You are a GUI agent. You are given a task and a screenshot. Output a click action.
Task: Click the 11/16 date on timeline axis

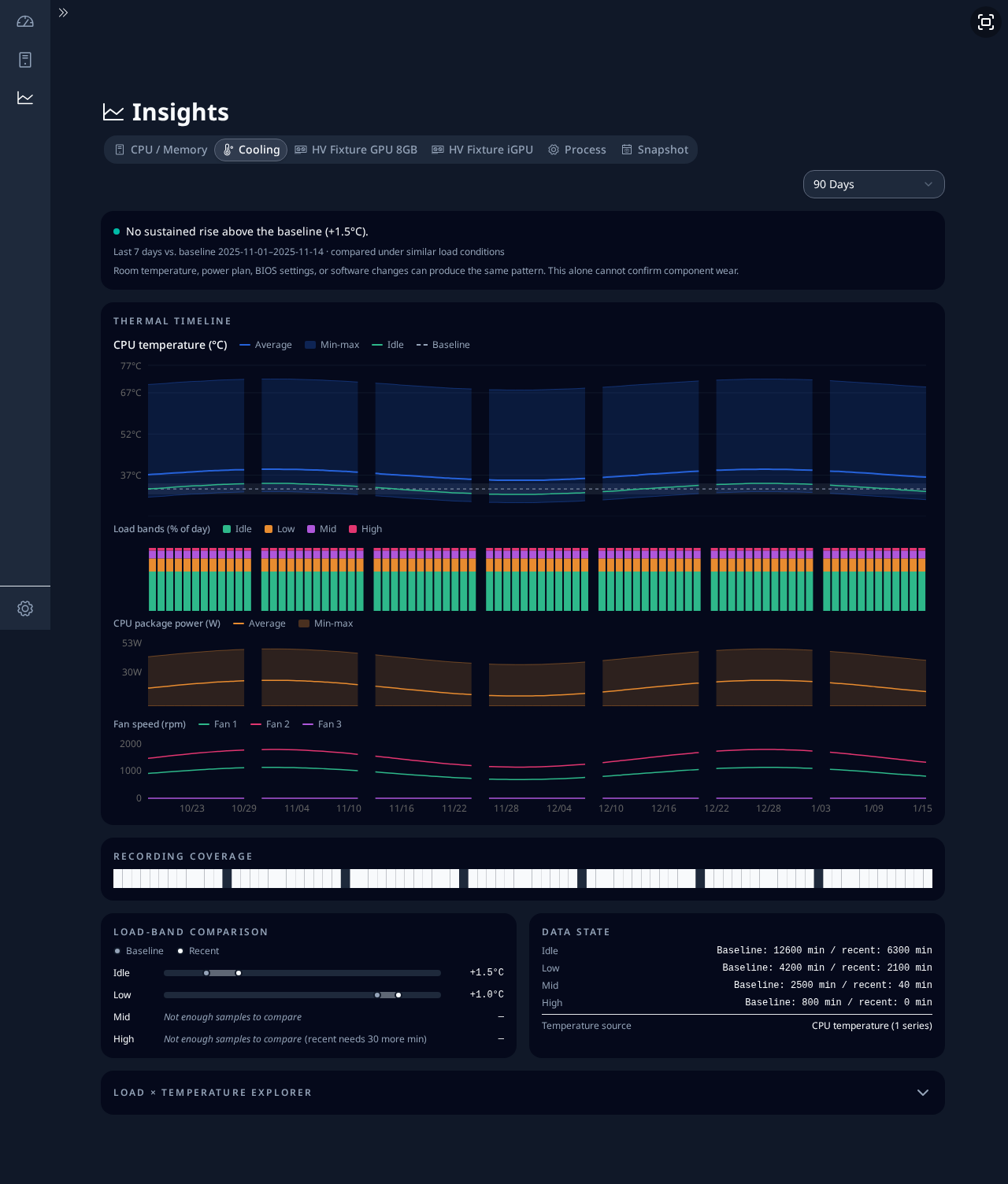pos(402,808)
